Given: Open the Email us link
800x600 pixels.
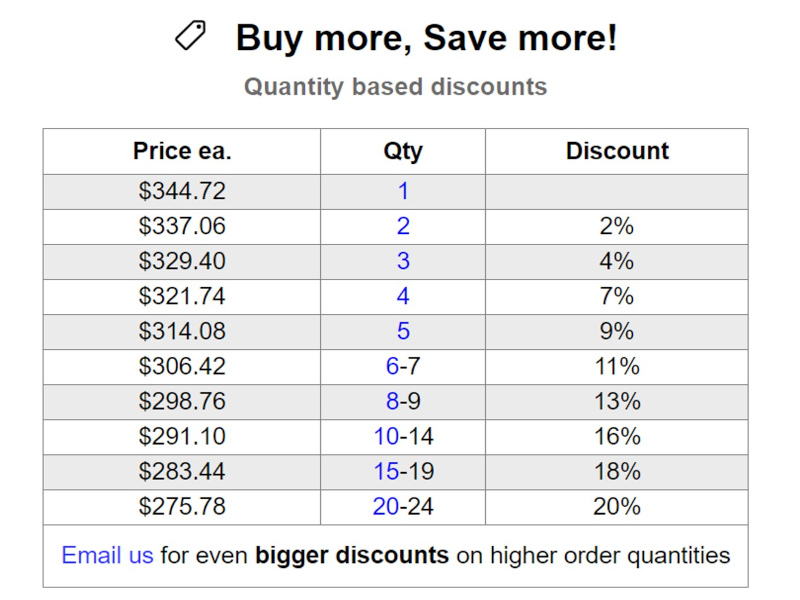Looking at the screenshot, I should (x=107, y=555).
